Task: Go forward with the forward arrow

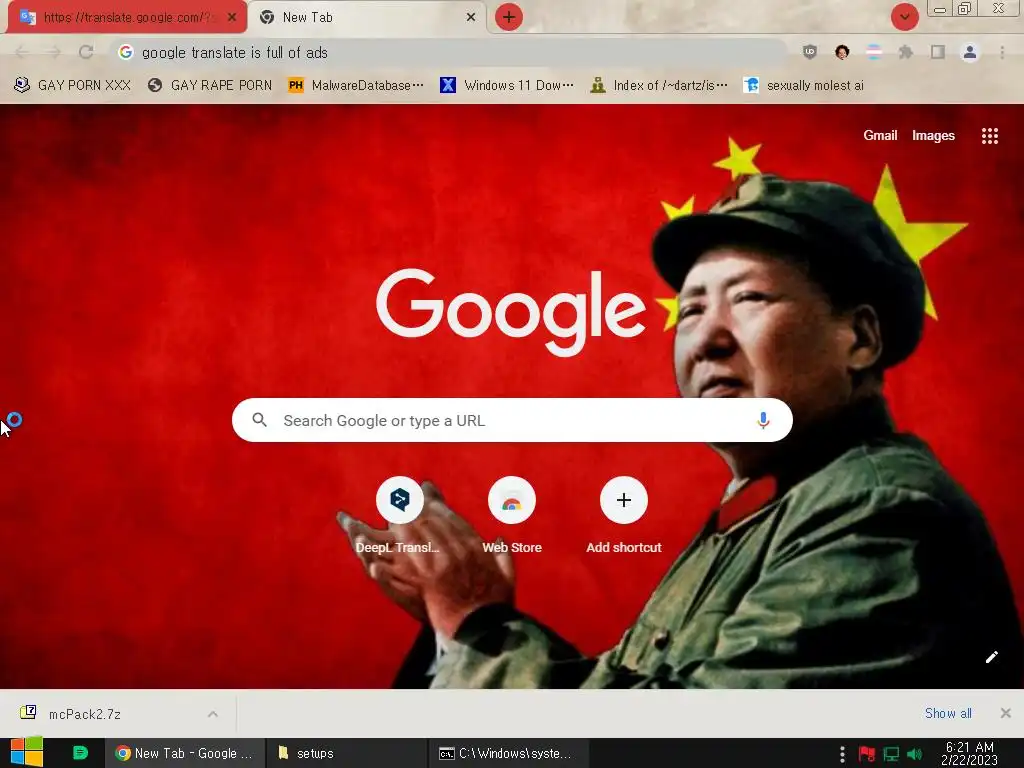Action: pos(54,52)
